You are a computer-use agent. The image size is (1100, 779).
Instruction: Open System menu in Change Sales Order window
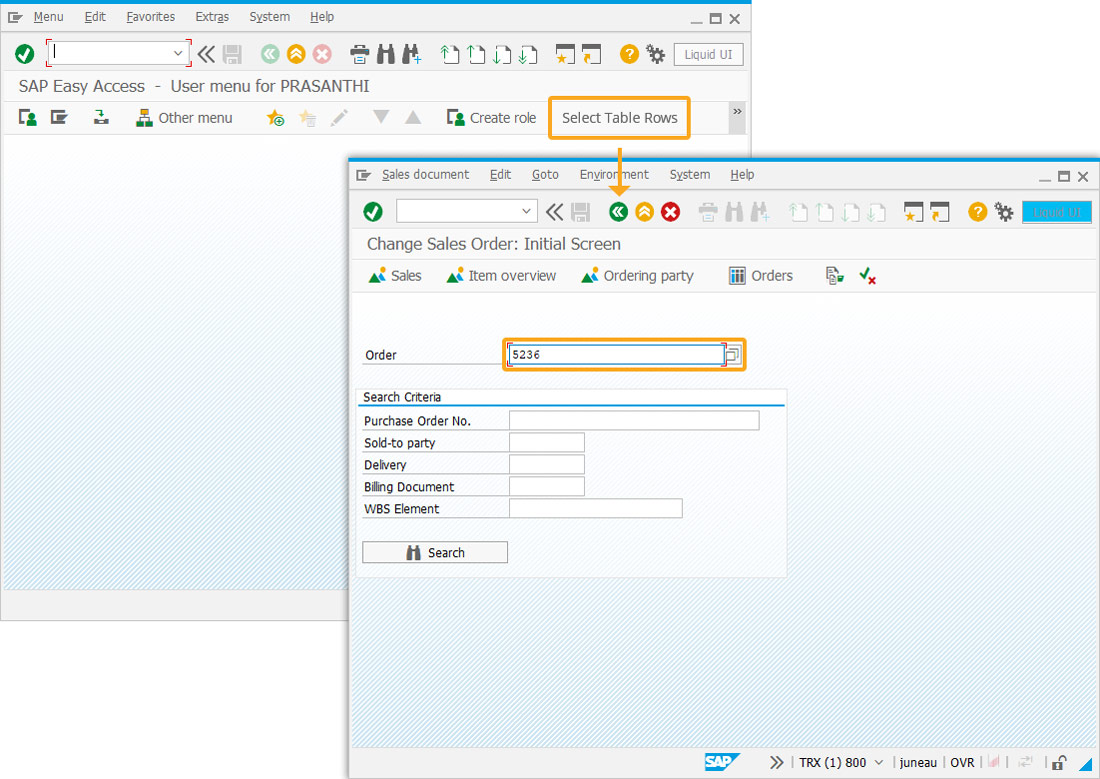point(690,175)
